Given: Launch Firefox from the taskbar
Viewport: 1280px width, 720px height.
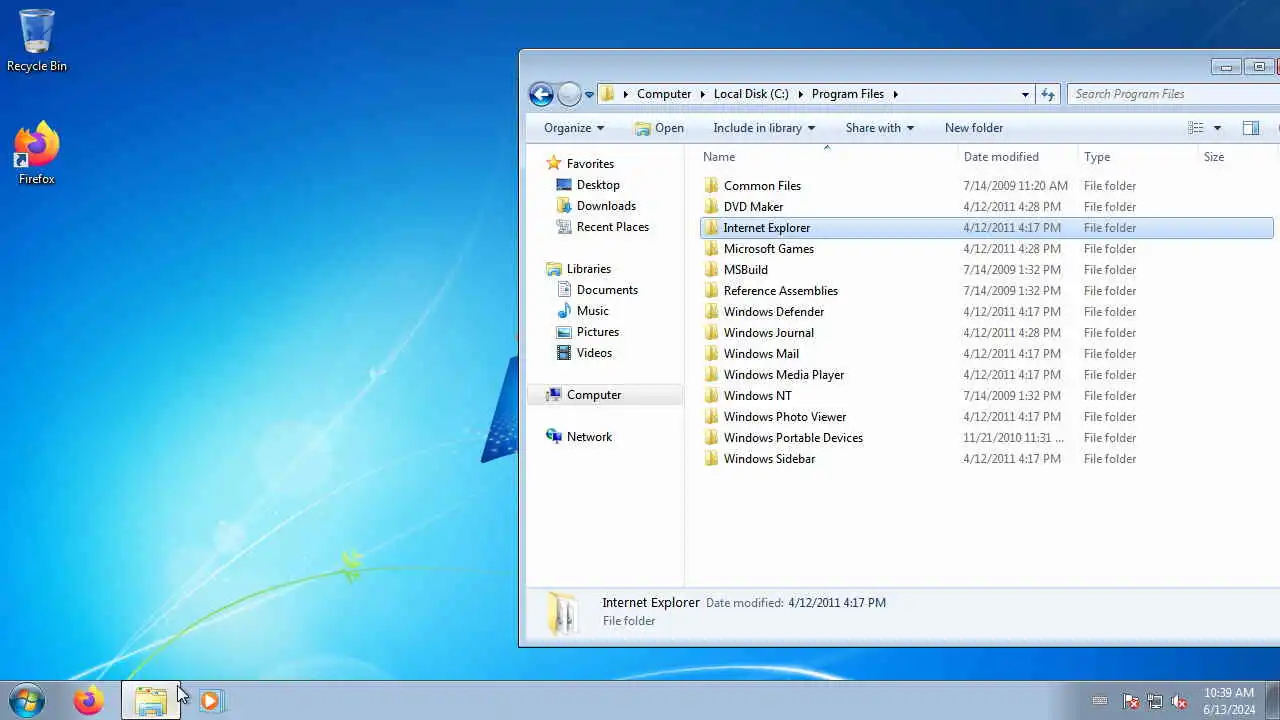Looking at the screenshot, I should [x=88, y=701].
